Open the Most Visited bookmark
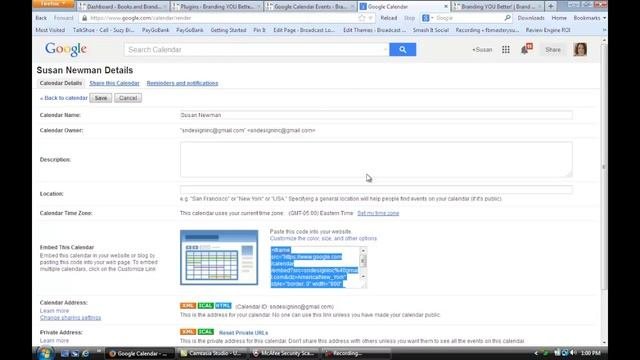 point(50,30)
